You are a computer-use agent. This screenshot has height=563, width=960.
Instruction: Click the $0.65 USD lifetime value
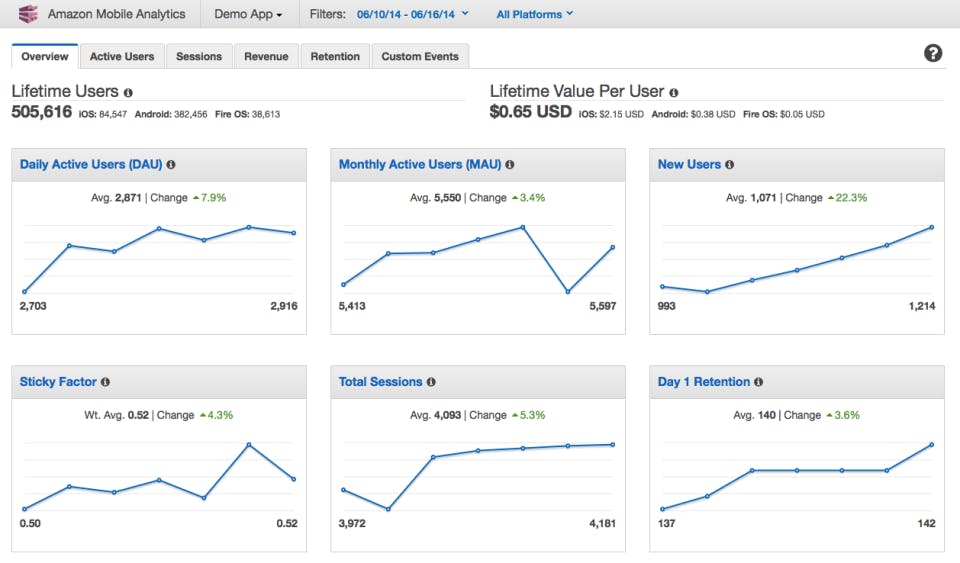(530, 112)
